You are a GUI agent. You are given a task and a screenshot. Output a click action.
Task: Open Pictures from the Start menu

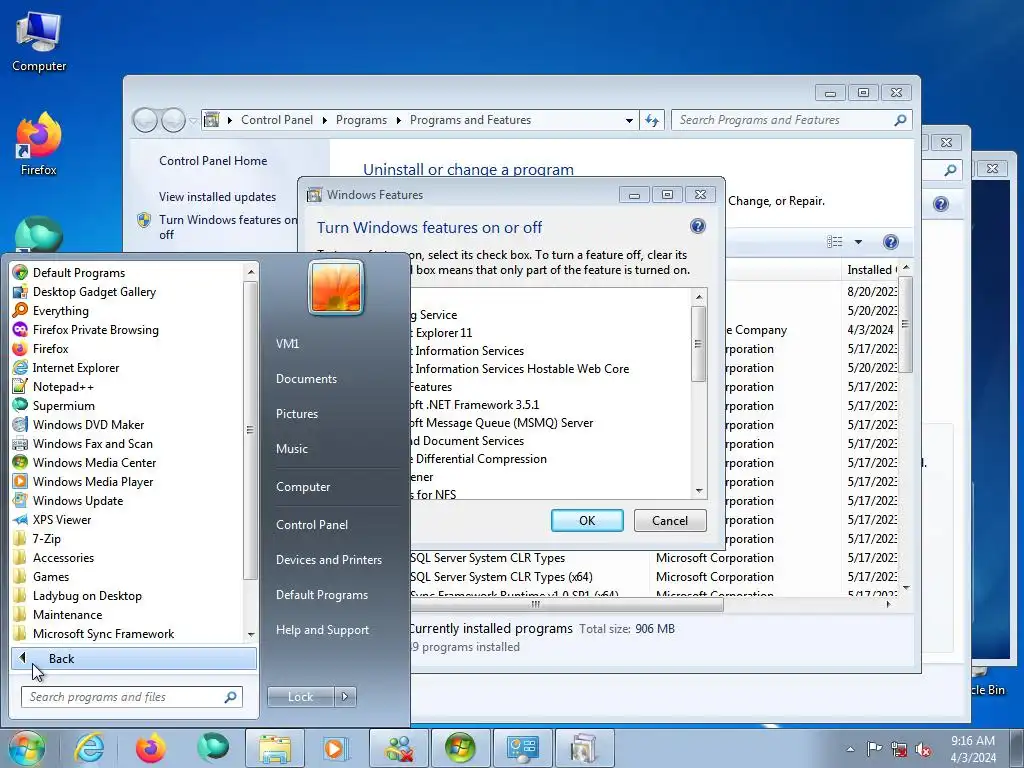click(x=296, y=413)
